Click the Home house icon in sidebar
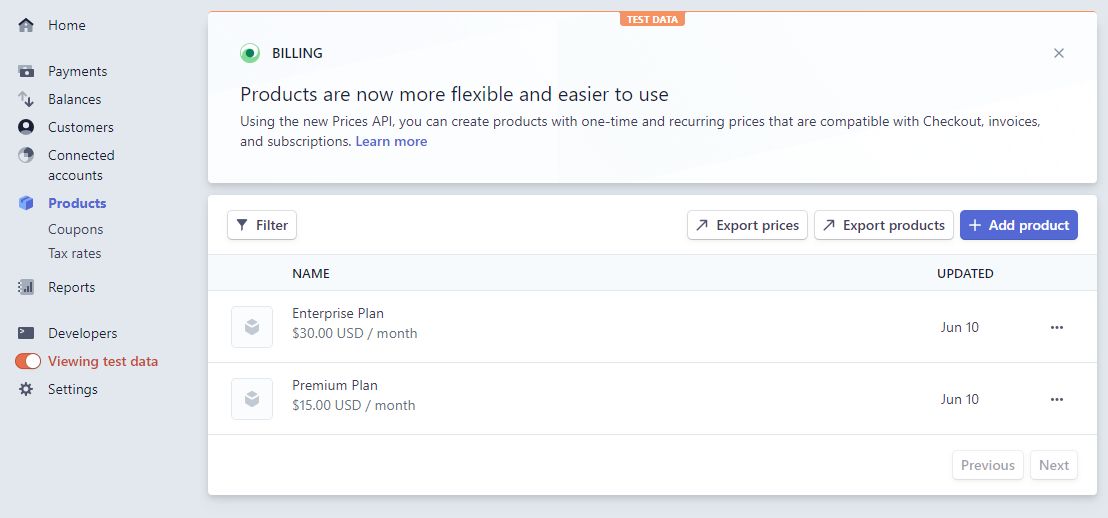The image size is (1108, 518). coord(26,25)
